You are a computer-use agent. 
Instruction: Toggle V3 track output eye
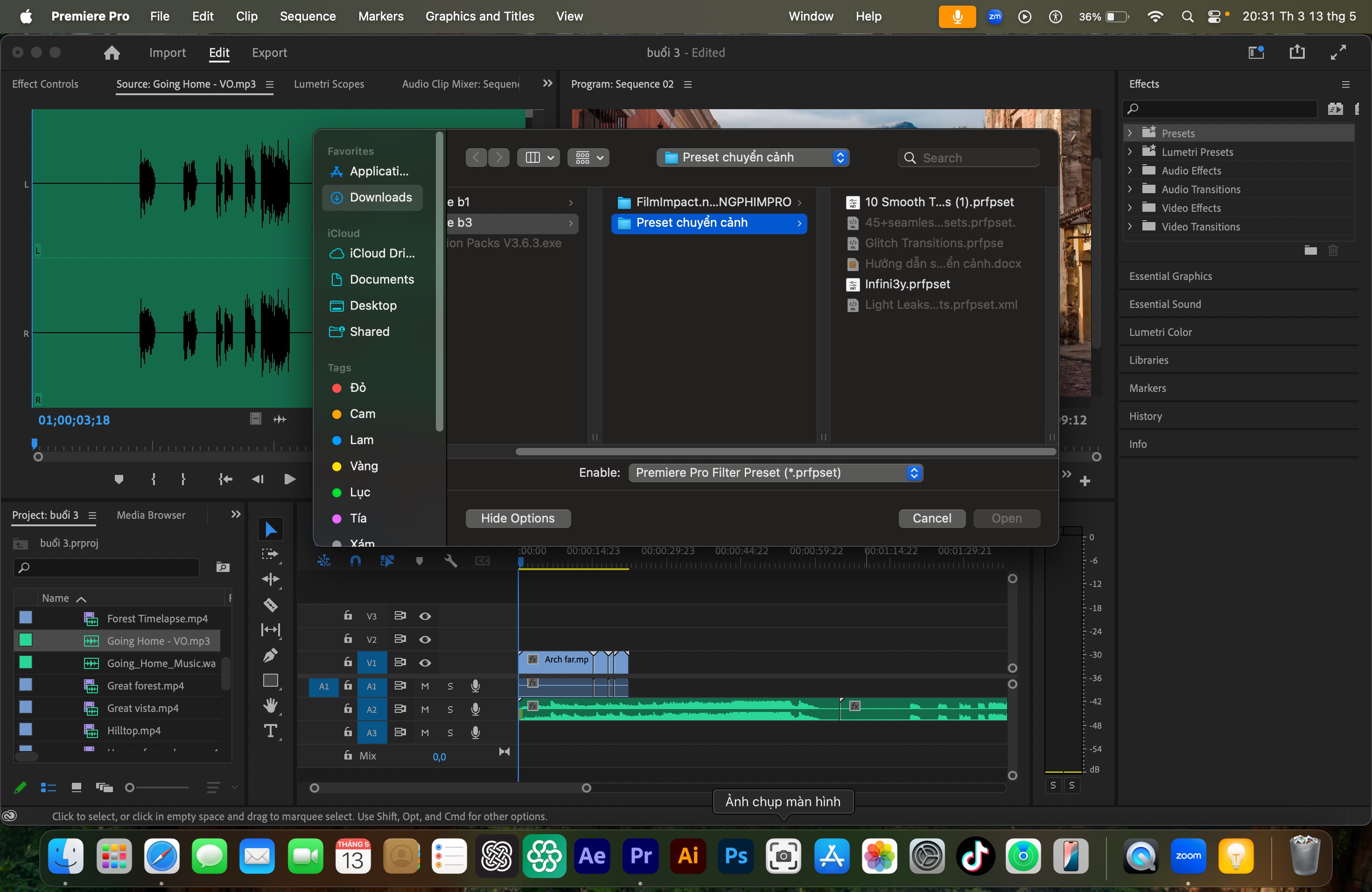(x=425, y=616)
